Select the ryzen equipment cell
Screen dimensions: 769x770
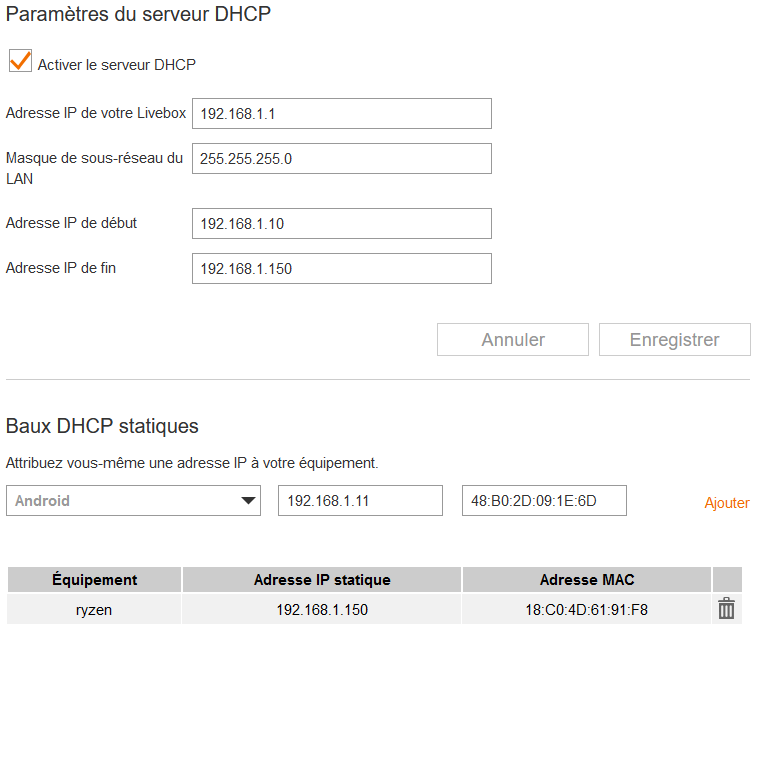tap(94, 609)
